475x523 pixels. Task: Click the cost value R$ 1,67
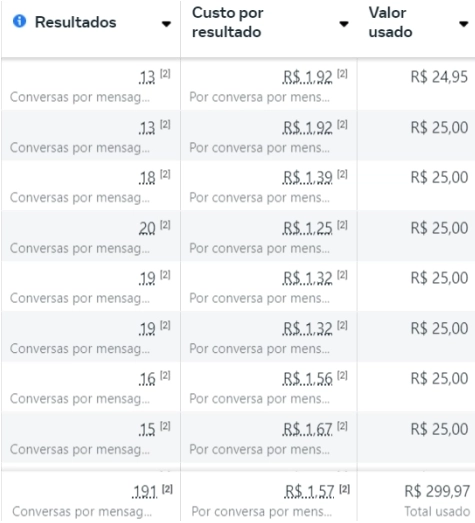307,430
